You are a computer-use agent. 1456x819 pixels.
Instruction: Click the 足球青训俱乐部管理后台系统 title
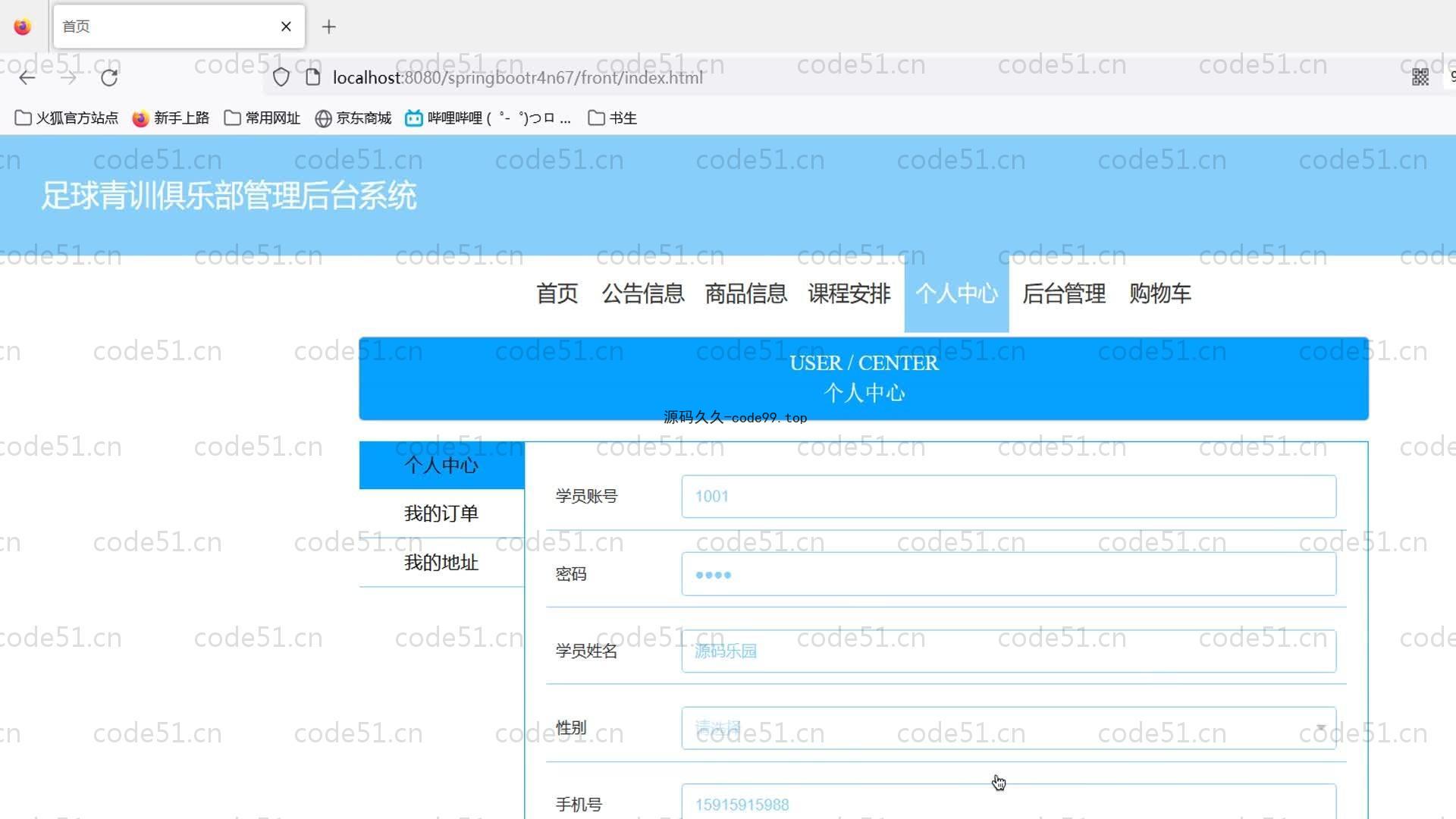point(228,196)
